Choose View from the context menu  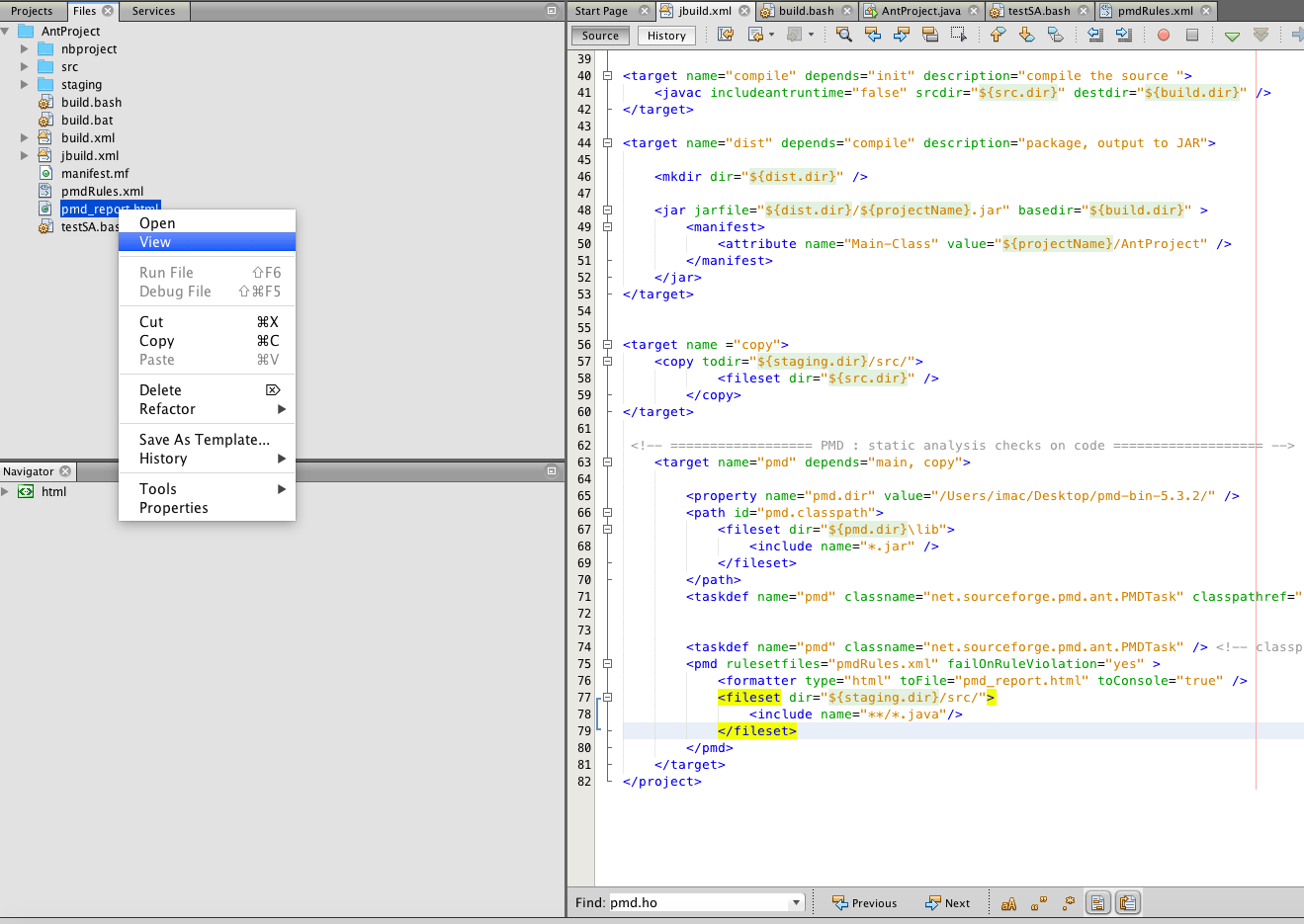tap(155, 242)
